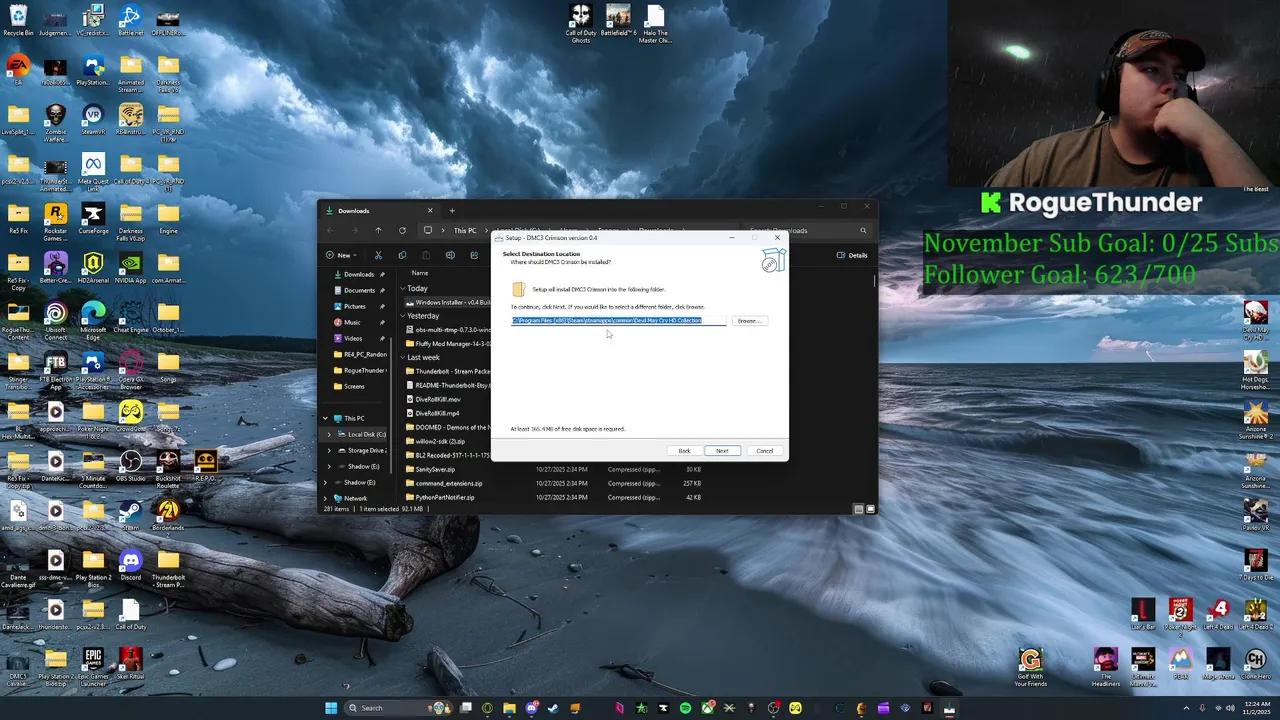1280x720 pixels.
Task: Click the destination folder path field
Action: point(618,321)
